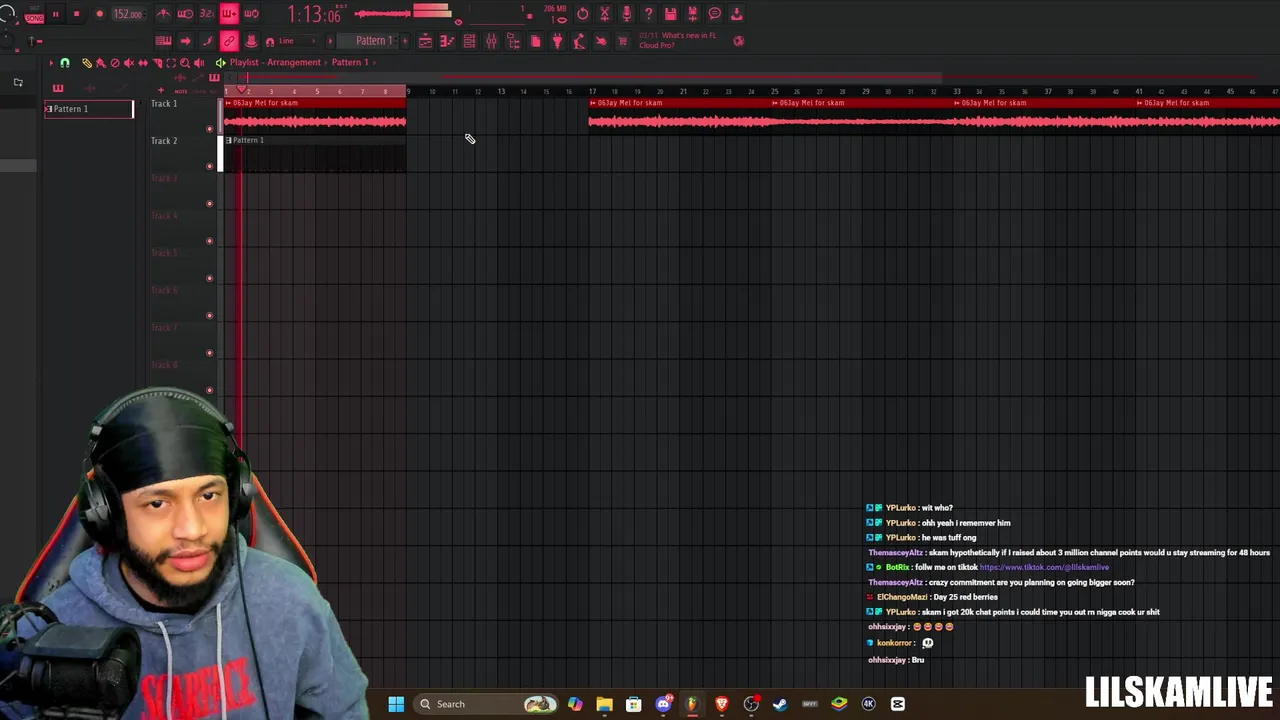Open the Mixer view icon
This screenshot has width=1280, height=720.
pyautogui.click(x=491, y=41)
